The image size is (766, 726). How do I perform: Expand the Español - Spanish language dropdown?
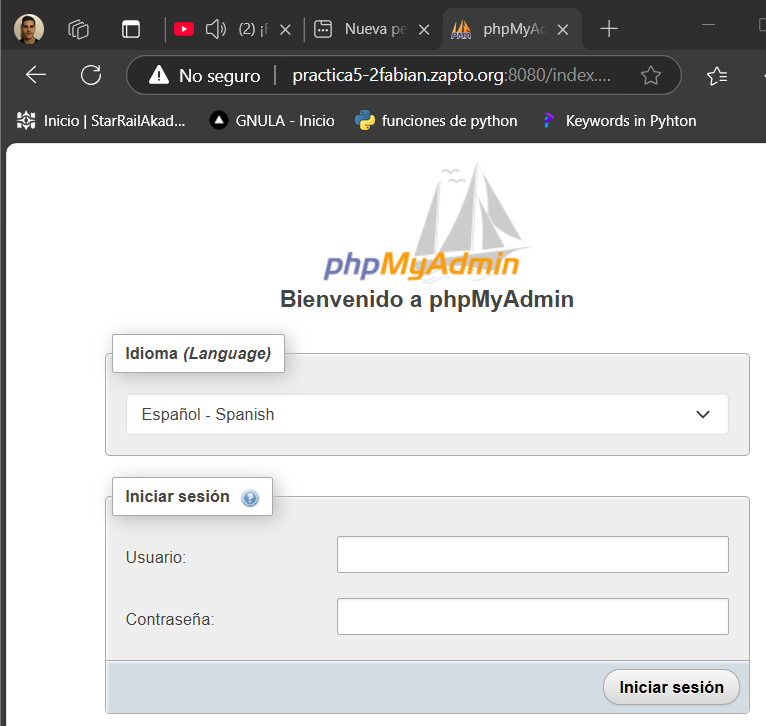(427, 414)
